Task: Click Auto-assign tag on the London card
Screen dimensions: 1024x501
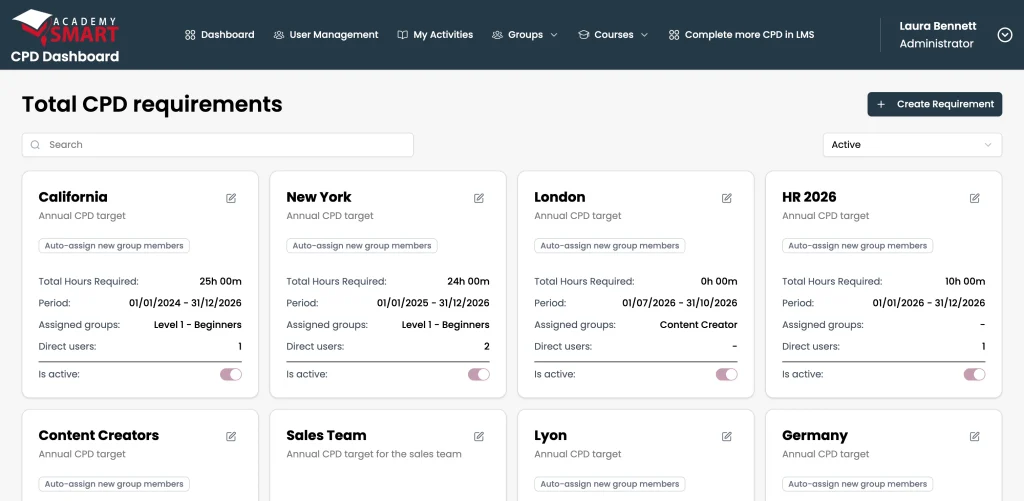Action: [x=609, y=246]
